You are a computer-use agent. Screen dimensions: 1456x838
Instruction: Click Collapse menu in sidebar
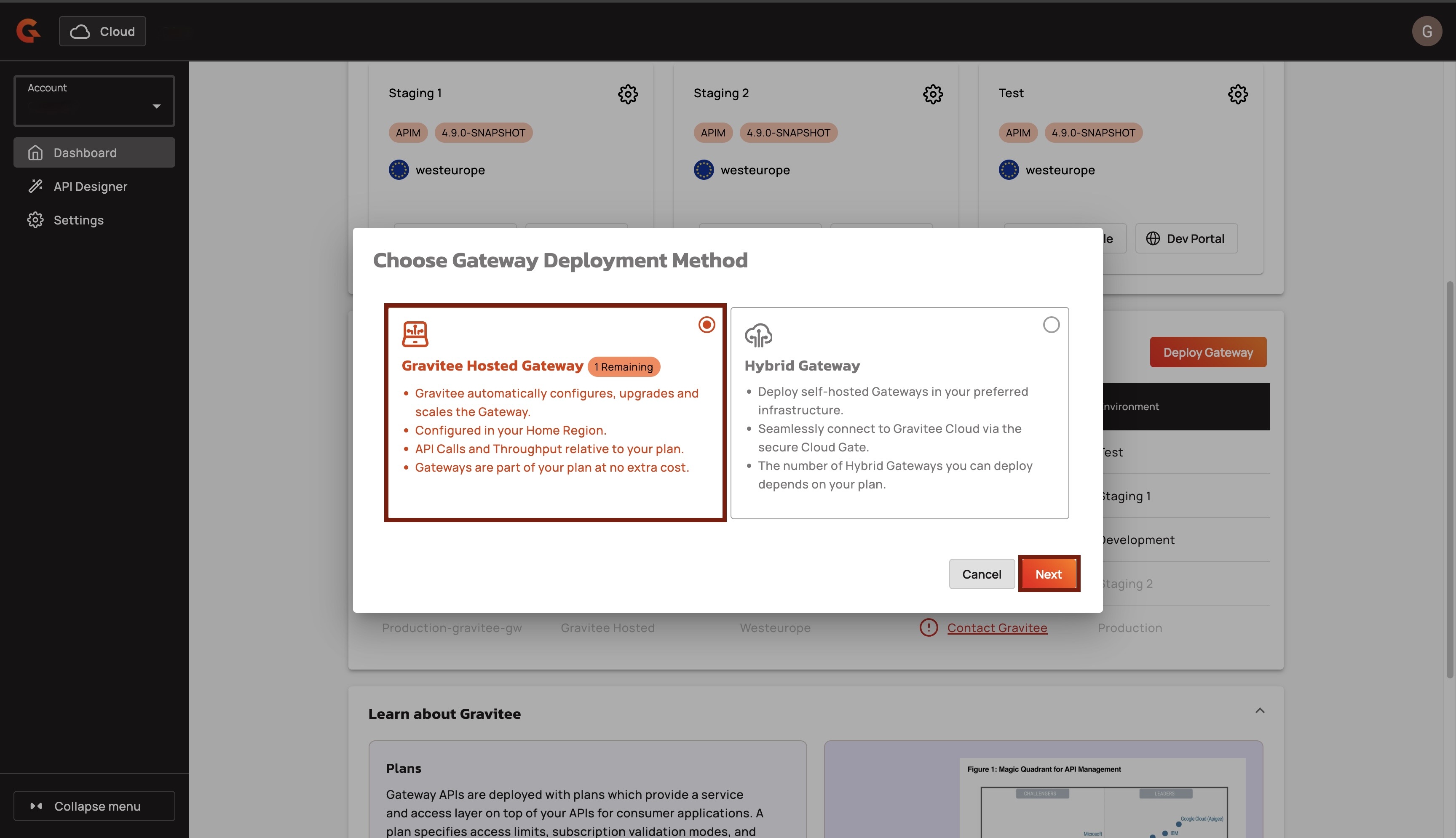(x=94, y=806)
